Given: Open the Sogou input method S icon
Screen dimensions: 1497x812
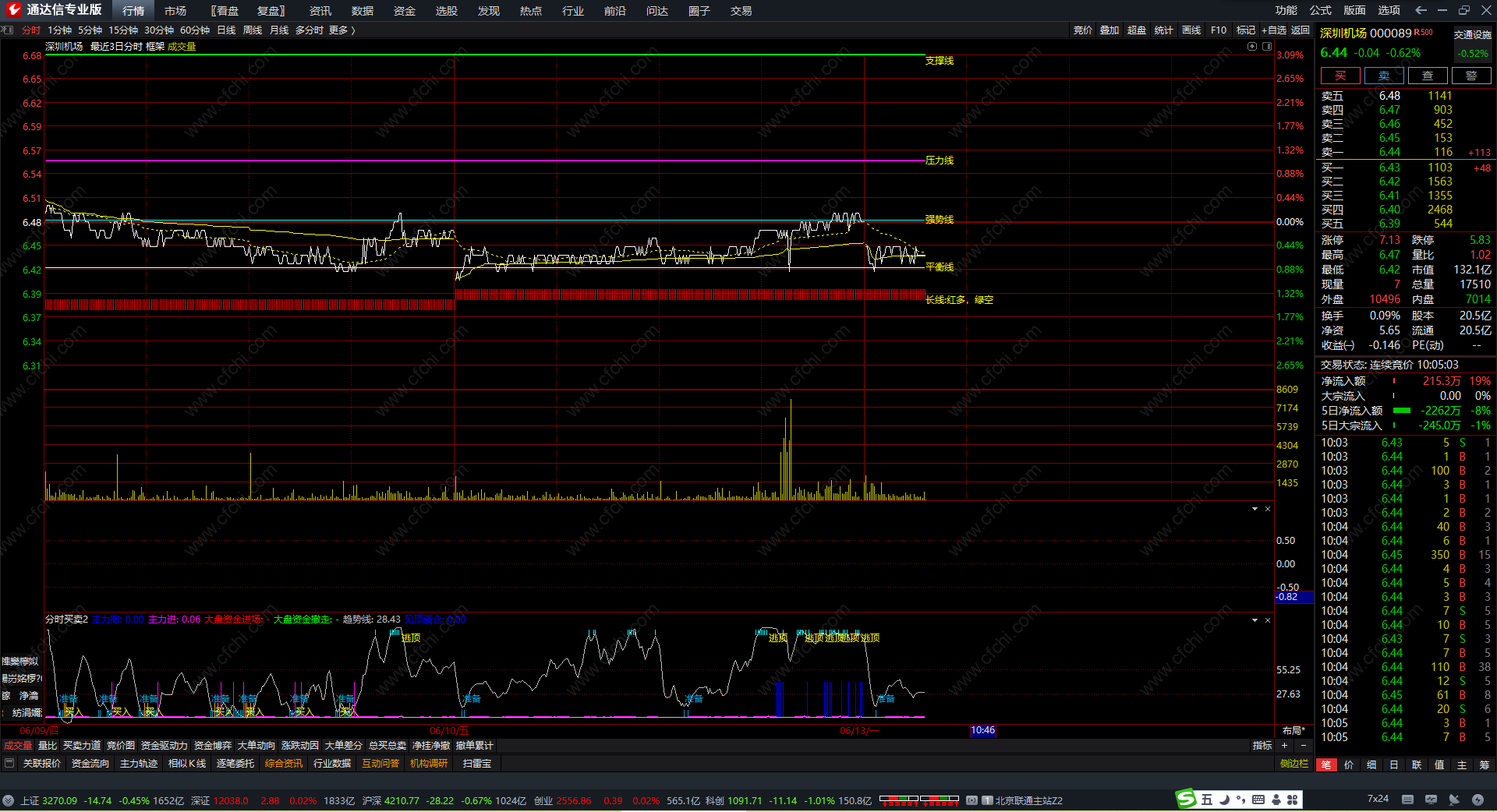Looking at the screenshot, I should (1186, 799).
